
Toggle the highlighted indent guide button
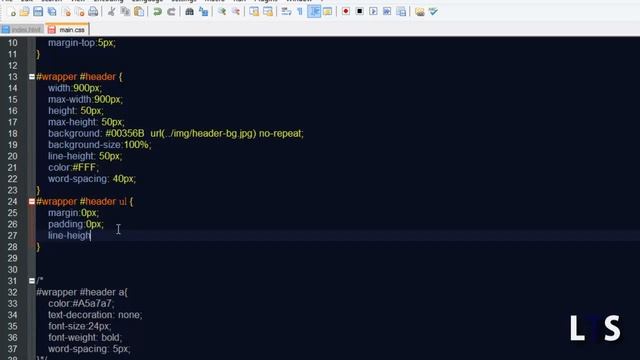tap(314, 12)
